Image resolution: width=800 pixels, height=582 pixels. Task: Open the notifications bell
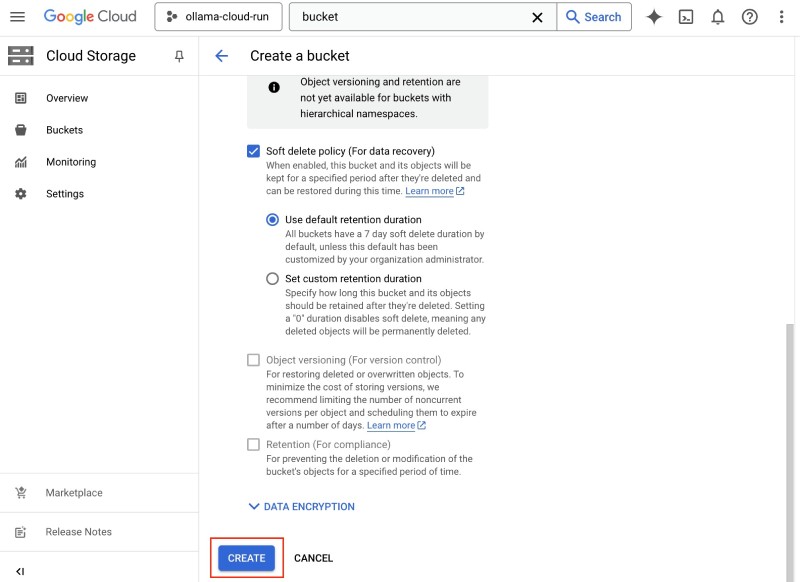(x=718, y=17)
